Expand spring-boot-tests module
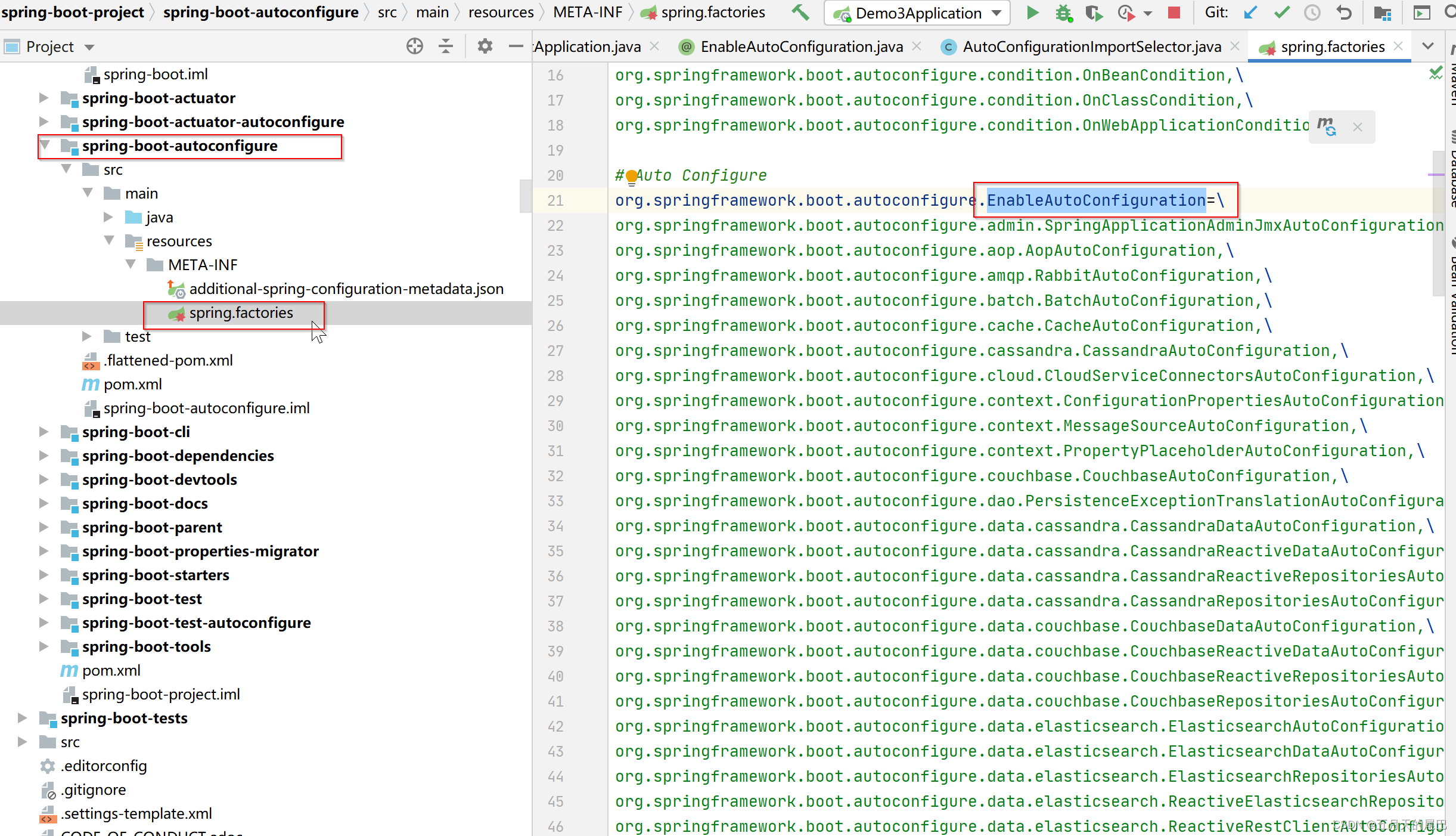The height and width of the screenshot is (836, 1456). coord(22,718)
